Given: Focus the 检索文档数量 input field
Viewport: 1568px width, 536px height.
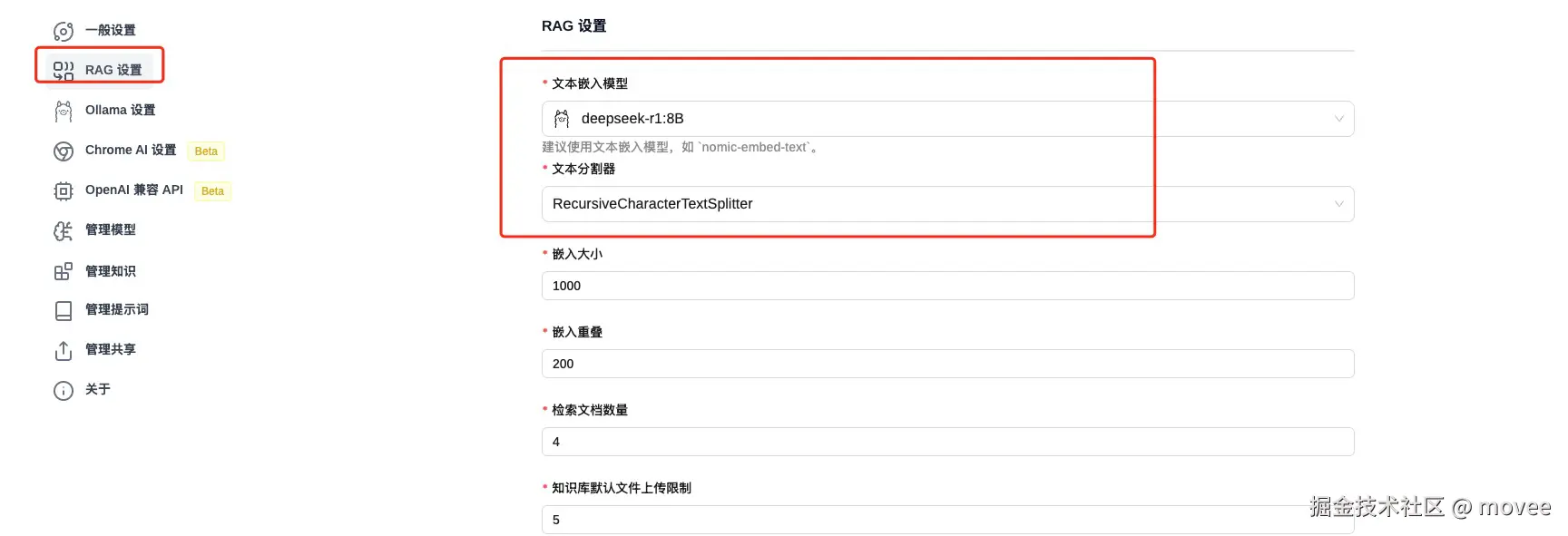Looking at the screenshot, I should [947, 442].
